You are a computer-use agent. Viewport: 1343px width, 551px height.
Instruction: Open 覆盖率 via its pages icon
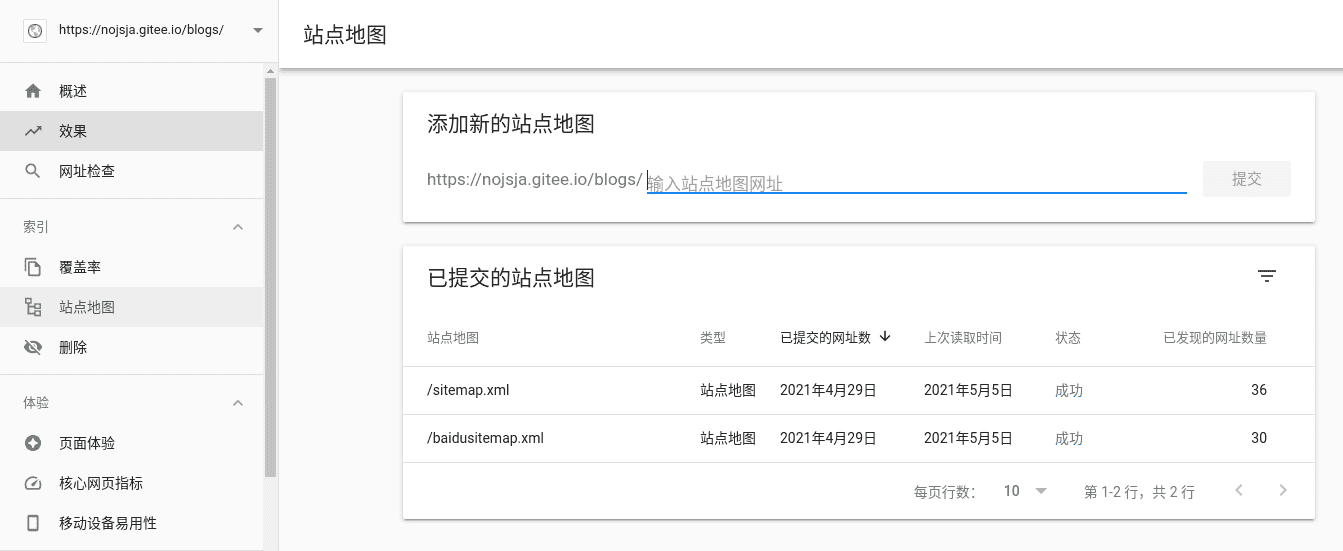(x=33, y=267)
